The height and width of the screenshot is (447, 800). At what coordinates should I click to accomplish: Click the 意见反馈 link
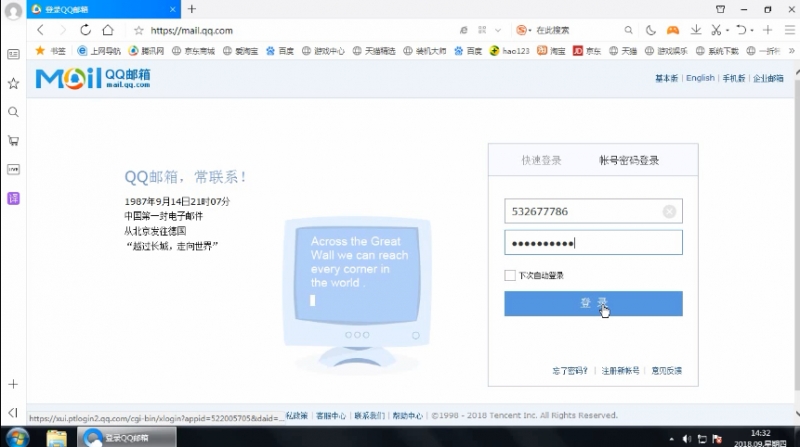coord(667,370)
